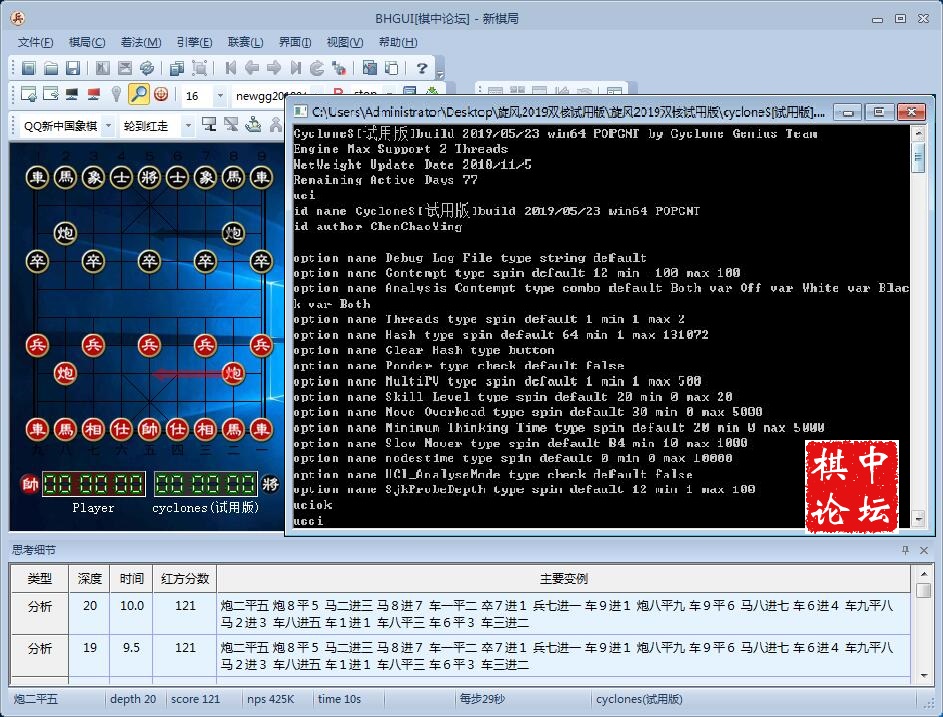The width and height of the screenshot is (943, 717).
Task: Click the BHGUI app icon in title bar
Action: [x=18, y=18]
